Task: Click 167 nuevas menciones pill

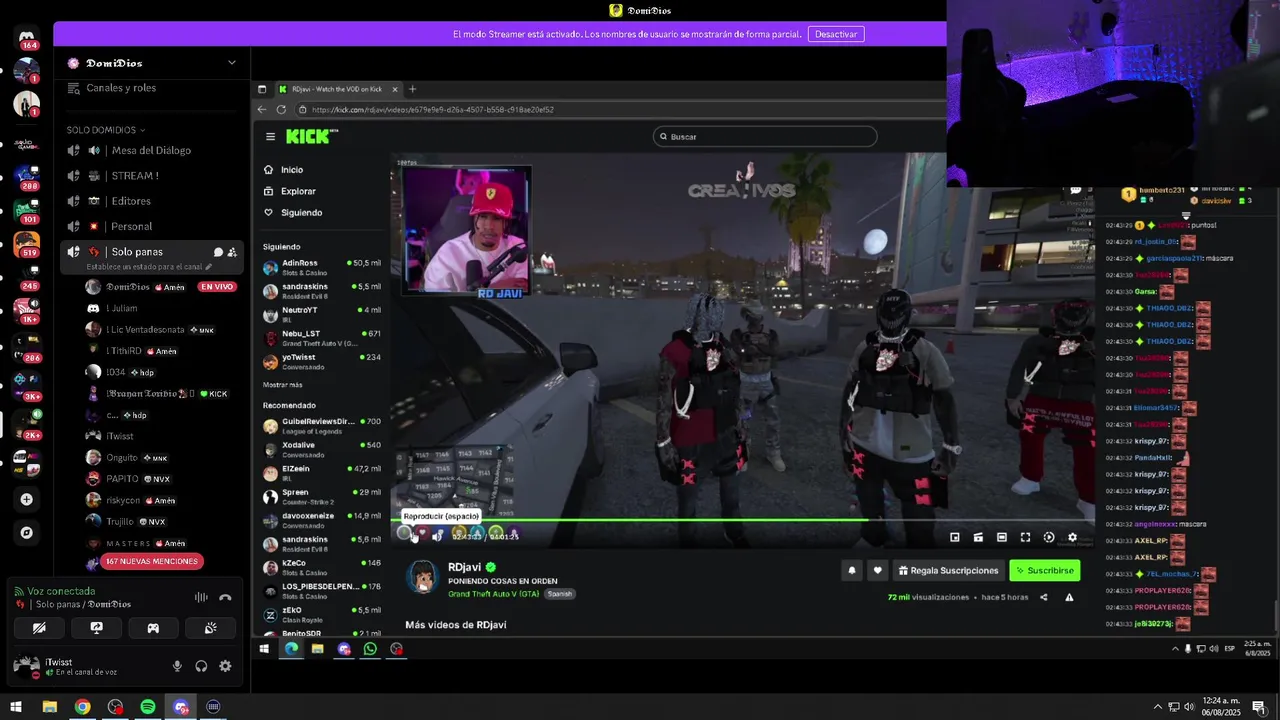Action: pyautogui.click(x=153, y=562)
